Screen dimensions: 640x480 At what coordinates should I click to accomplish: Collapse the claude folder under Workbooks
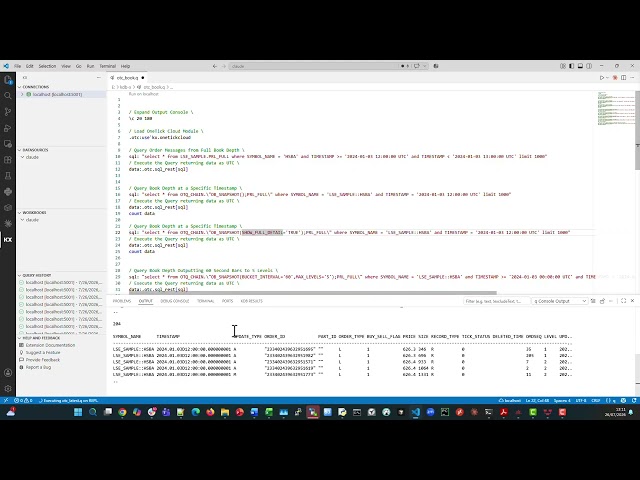click(22, 220)
